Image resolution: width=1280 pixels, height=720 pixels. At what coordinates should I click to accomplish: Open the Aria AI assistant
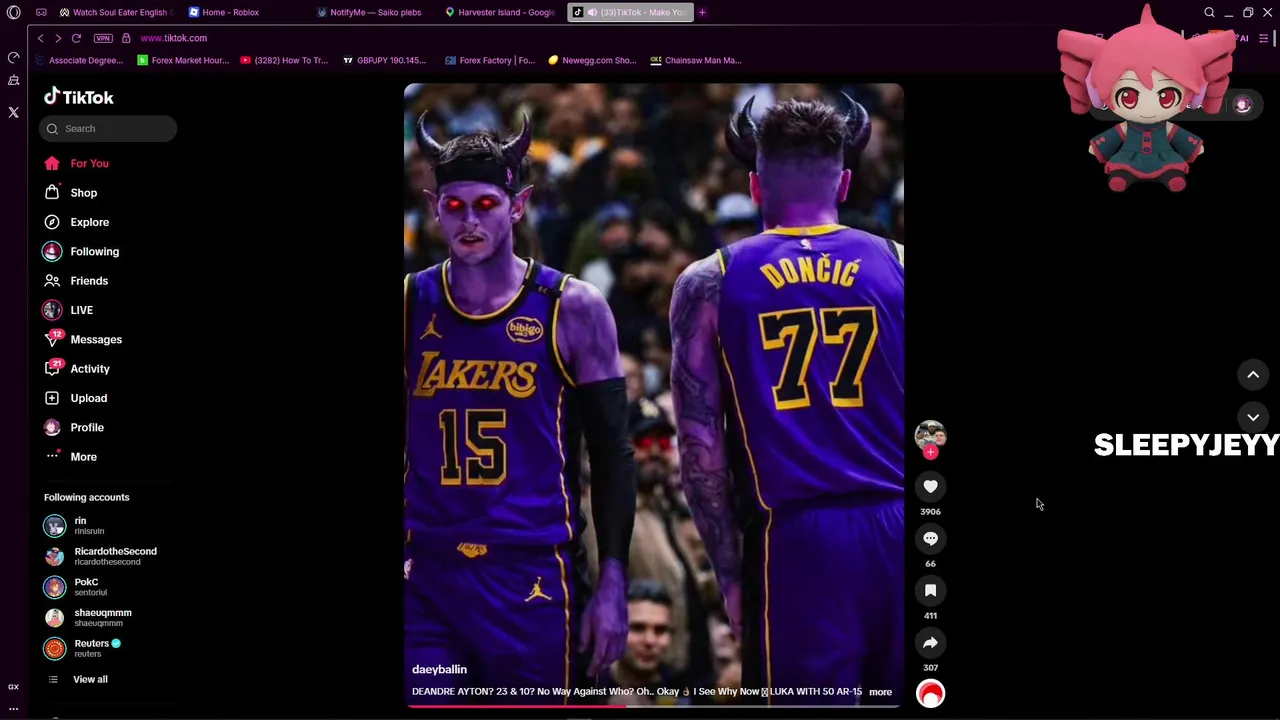(x=1243, y=38)
